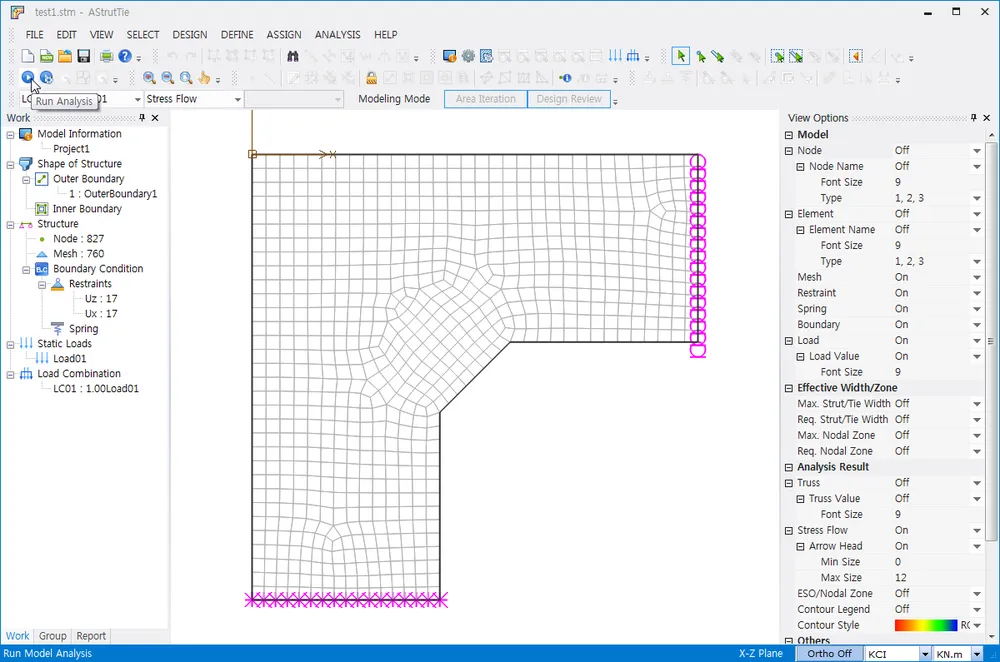This screenshot has width=1000, height=662.
Task: Click the Max Size value 12
Action: coord(901,578)
